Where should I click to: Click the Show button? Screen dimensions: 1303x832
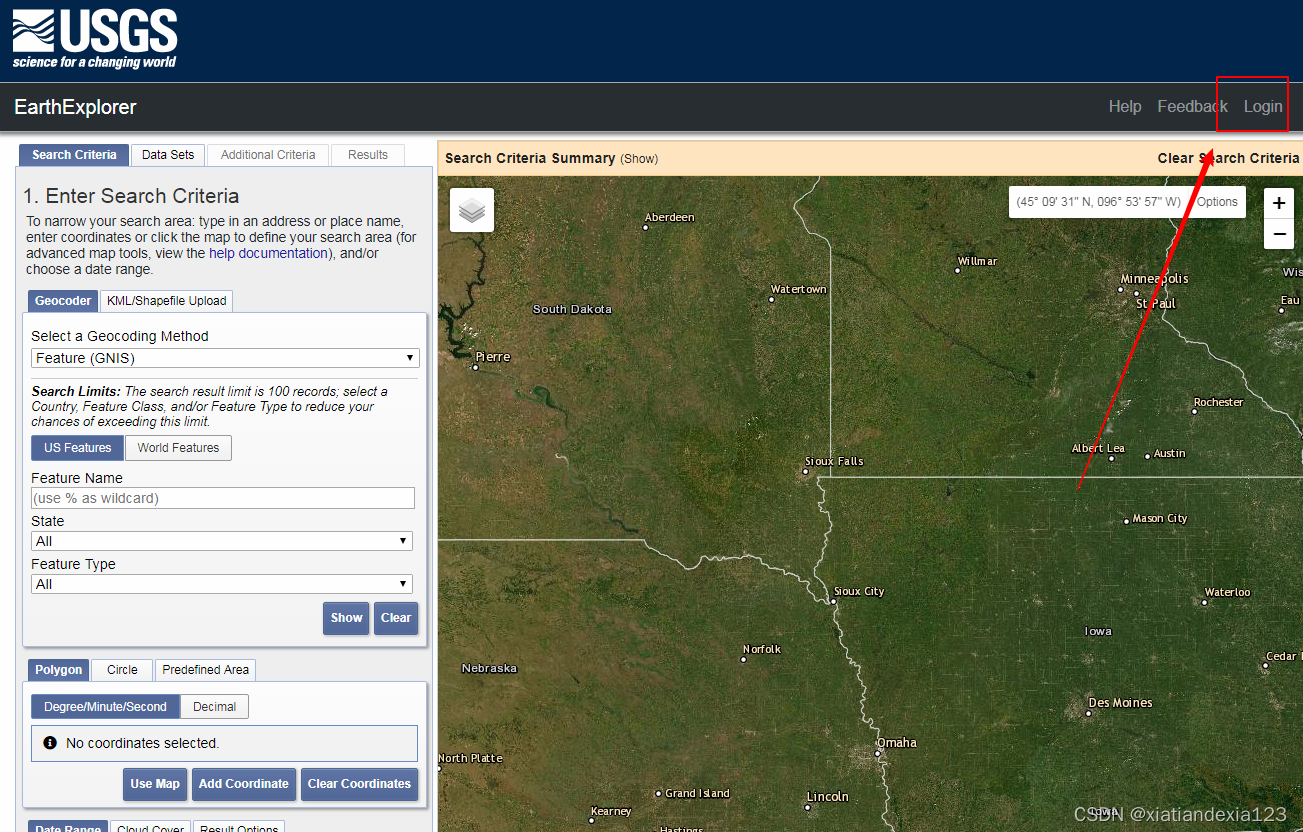pos(347,618)
